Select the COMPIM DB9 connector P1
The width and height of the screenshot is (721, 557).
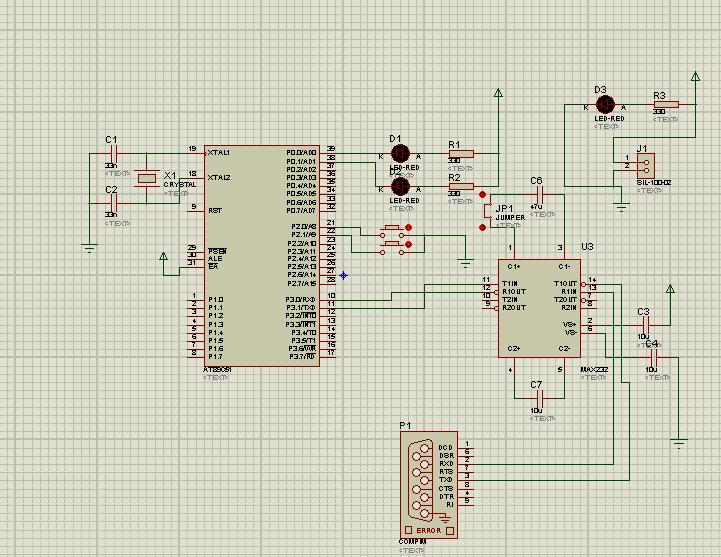point(429,484)
